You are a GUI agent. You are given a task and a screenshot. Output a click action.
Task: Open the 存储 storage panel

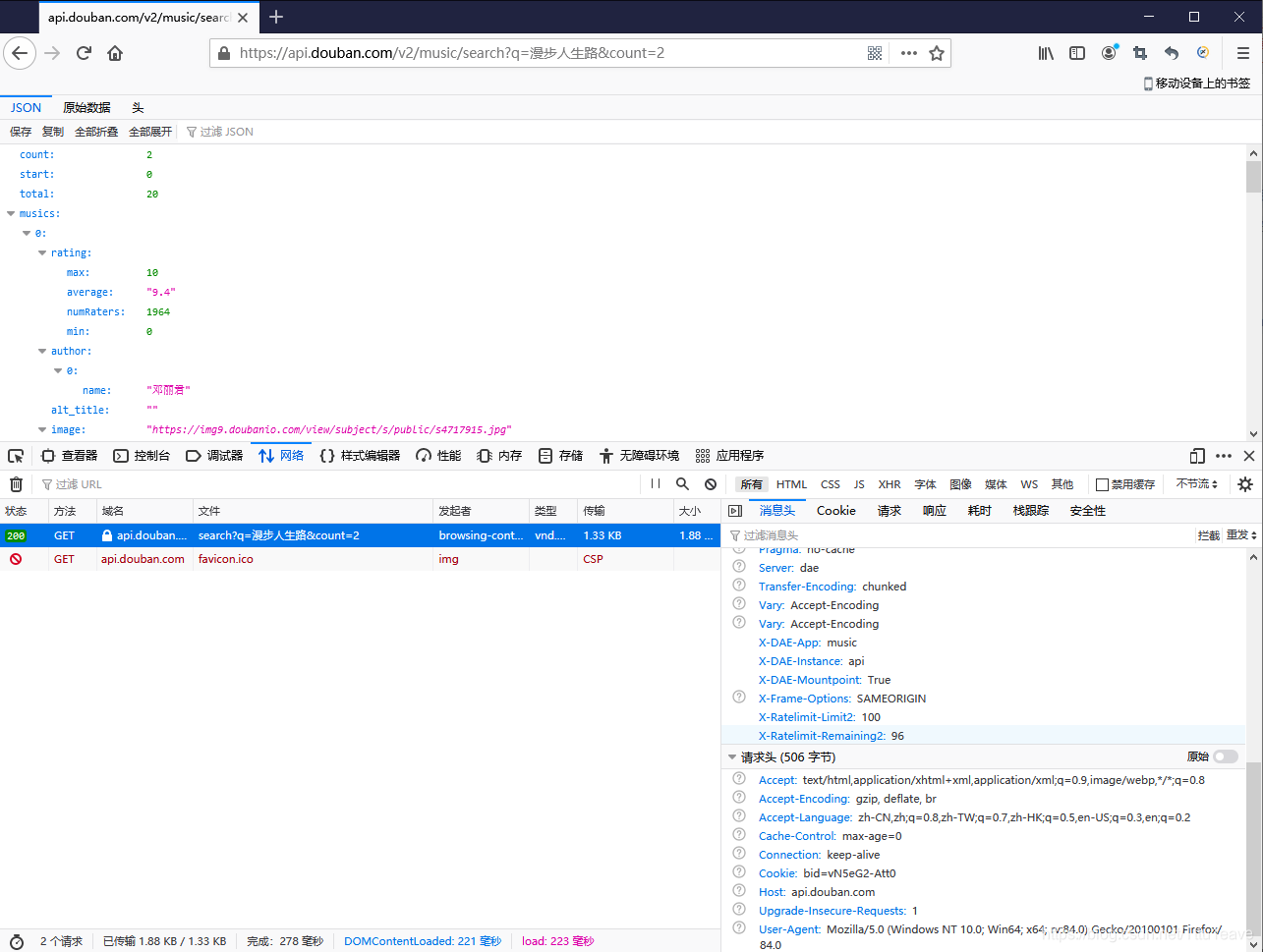pos(560,456)
